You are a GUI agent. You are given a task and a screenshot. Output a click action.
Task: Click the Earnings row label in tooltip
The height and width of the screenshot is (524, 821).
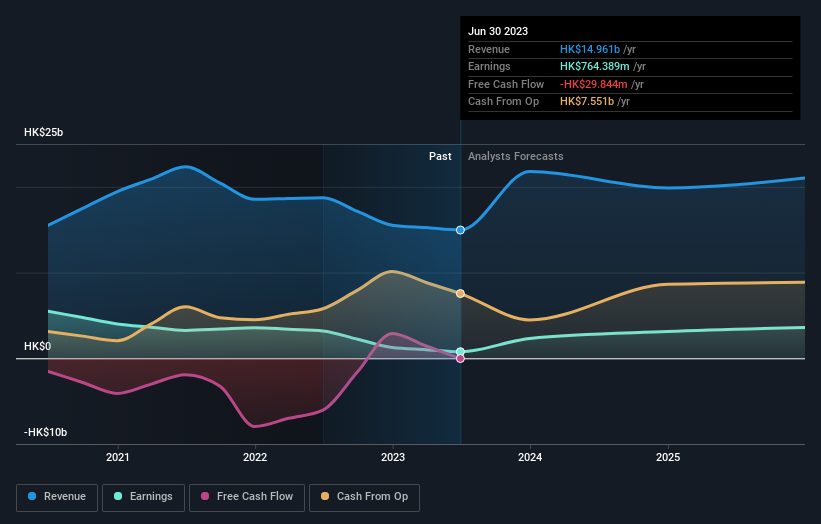490,66
